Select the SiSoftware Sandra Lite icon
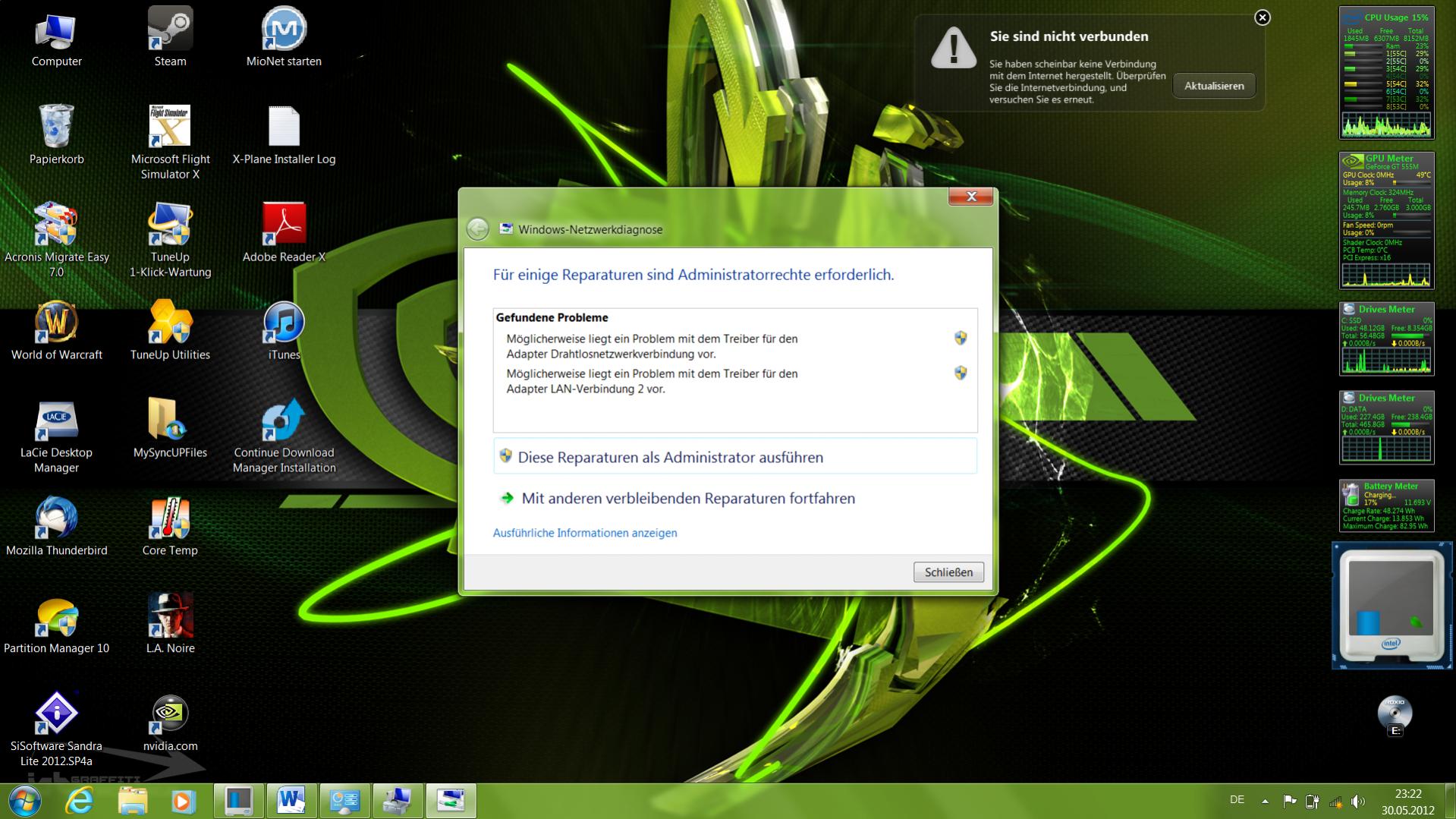This screenshot has width=1456, height=819. click(x=56, y=729)
